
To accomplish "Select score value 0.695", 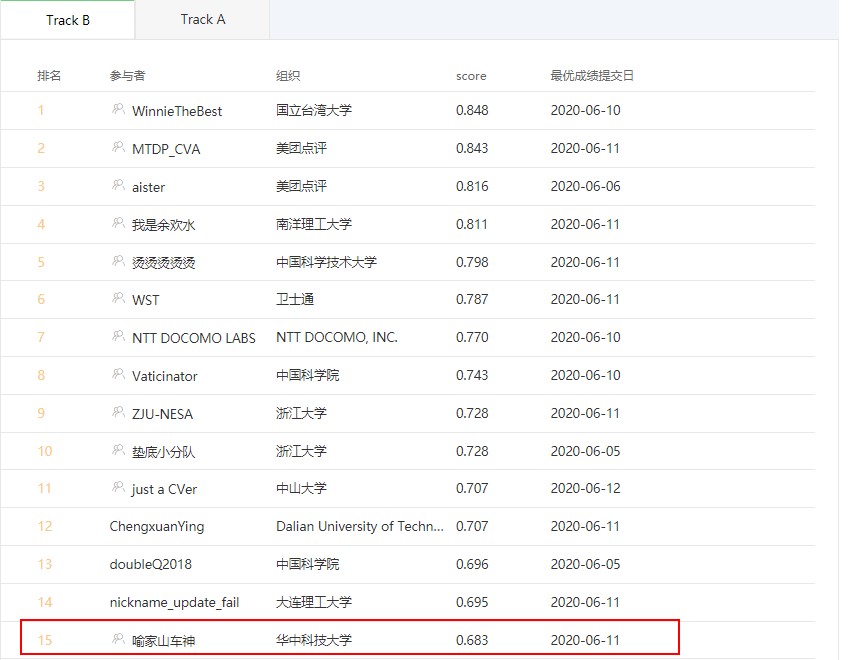I will tap(472, 602).
